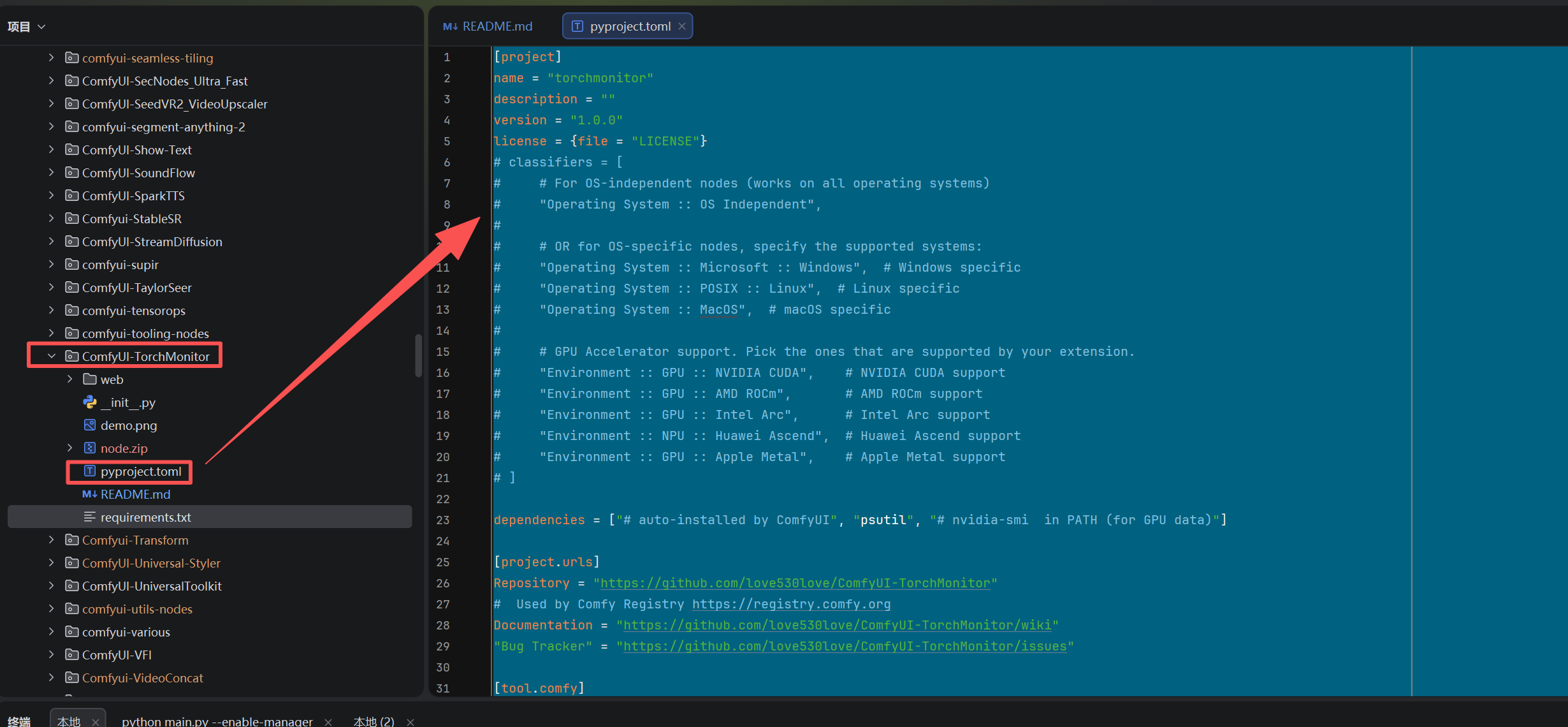This screenshot has width=1568, height=727.
Task: Click the README.md markdown icon in tree
Action: tap(90, 494)
